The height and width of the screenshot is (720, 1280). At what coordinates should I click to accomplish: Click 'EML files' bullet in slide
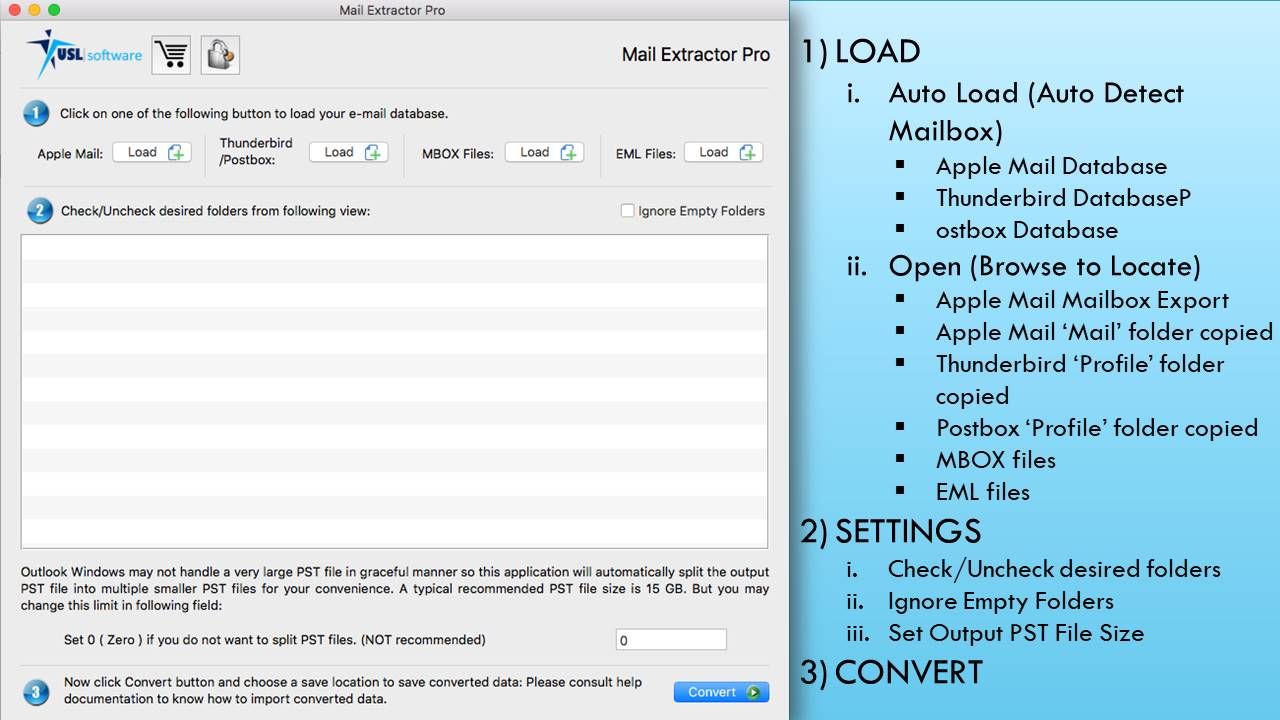click(x=983, y=492)
